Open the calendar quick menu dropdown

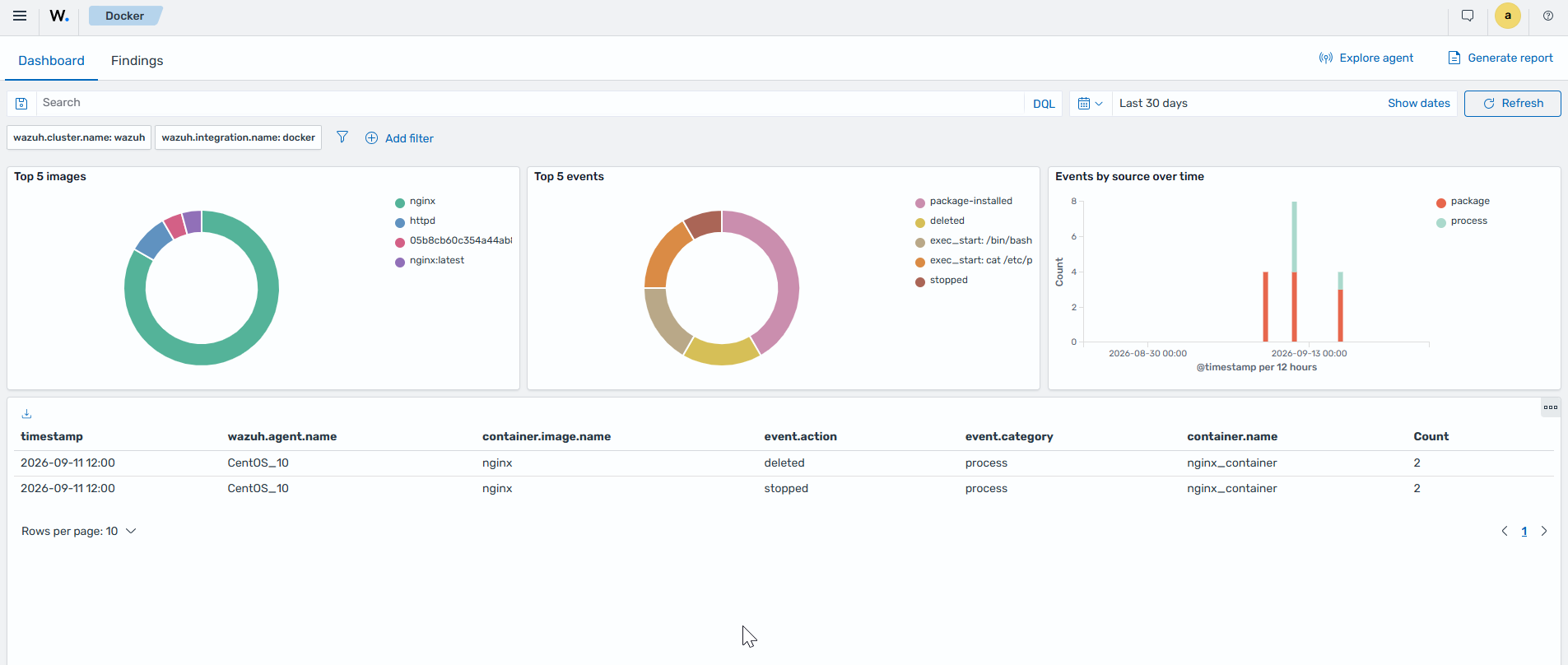point(1091,104)
